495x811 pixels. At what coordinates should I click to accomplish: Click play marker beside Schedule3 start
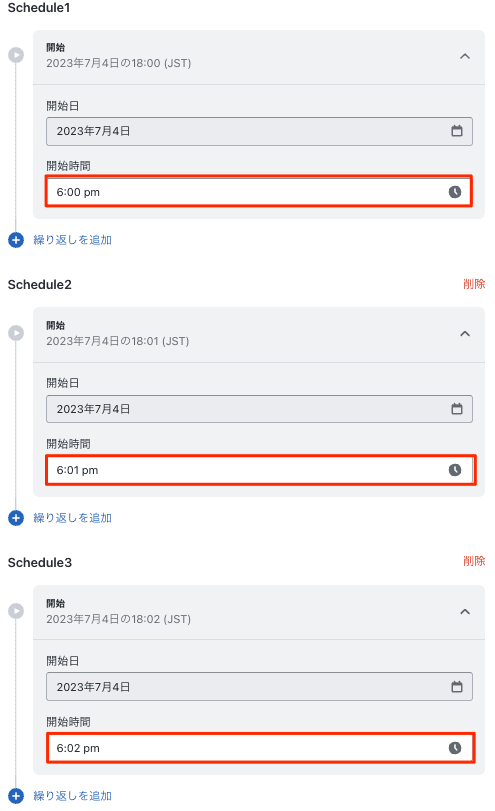coord(16,610)
